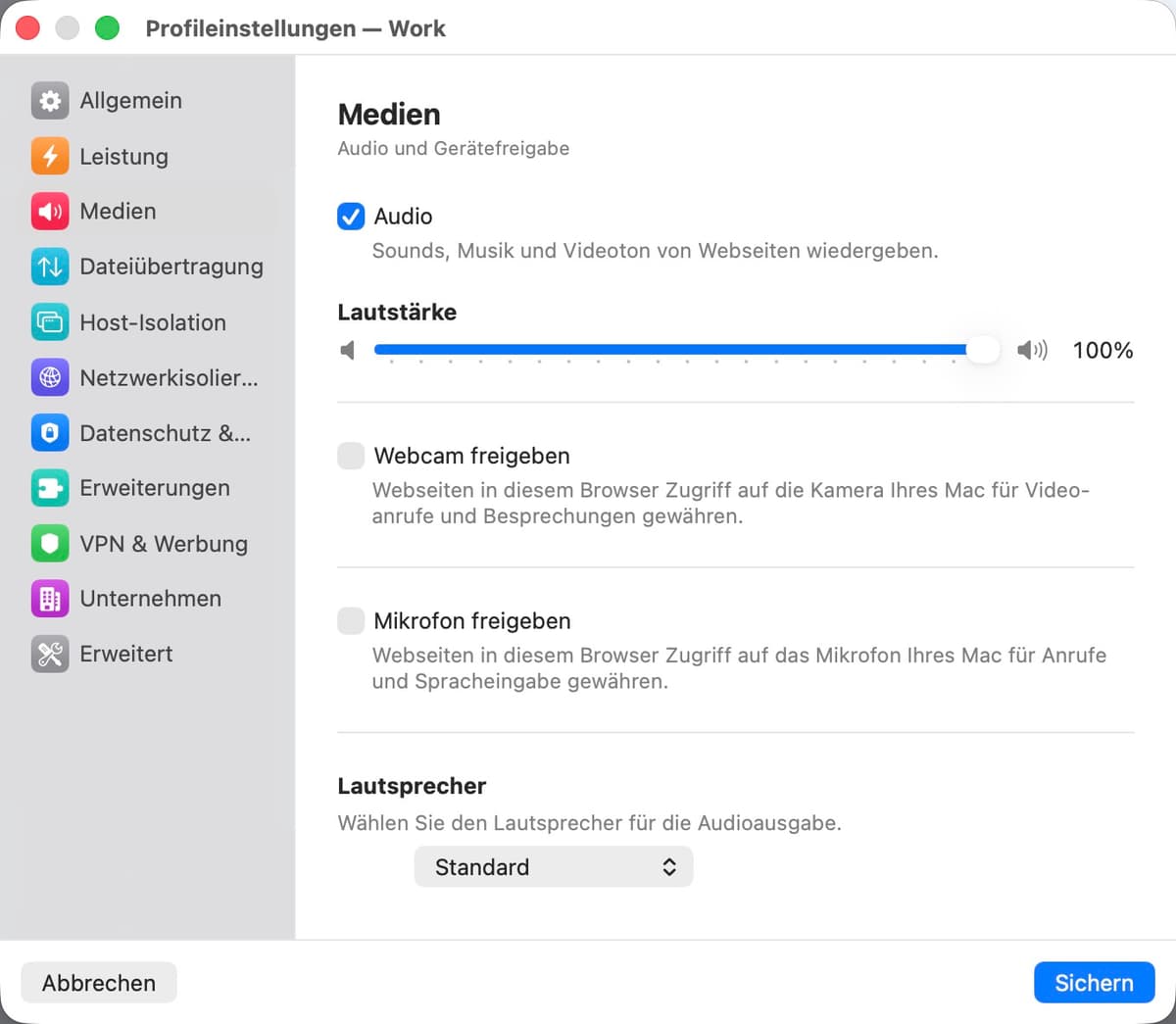1176x1024 pixels.
Task: Click the Sounds, Musik und Videoton description
Action: click(x=656, y=251)
